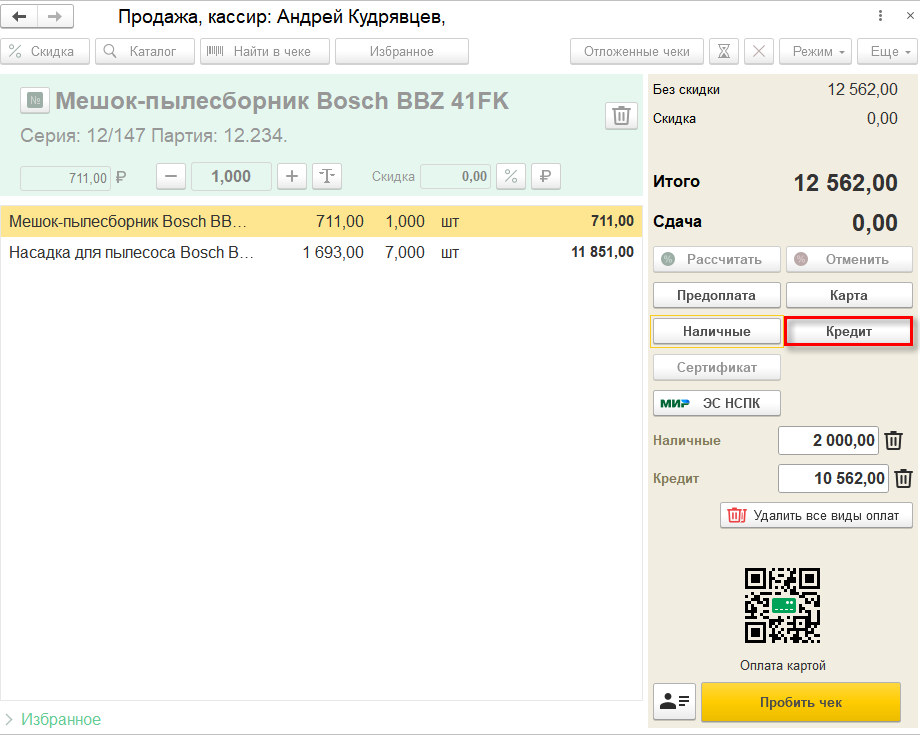Click Удалить все виды оплат
The height and width of the screenshot is (735, 920).
click(816, 515)
